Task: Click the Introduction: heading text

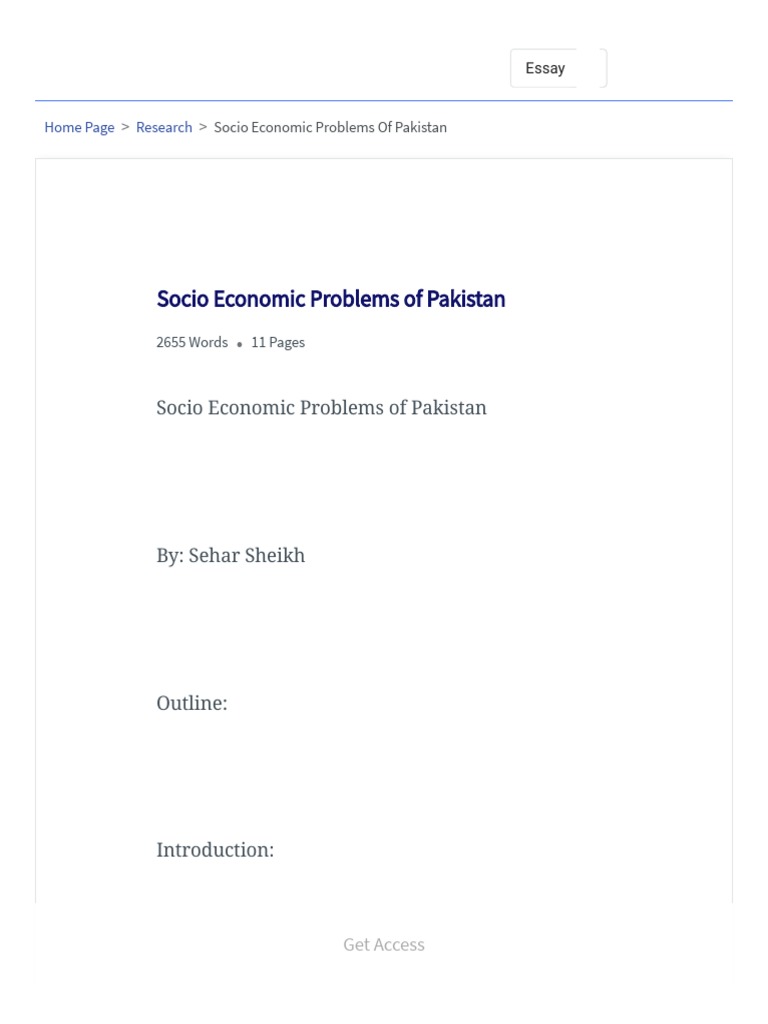Action: point(215,850)
